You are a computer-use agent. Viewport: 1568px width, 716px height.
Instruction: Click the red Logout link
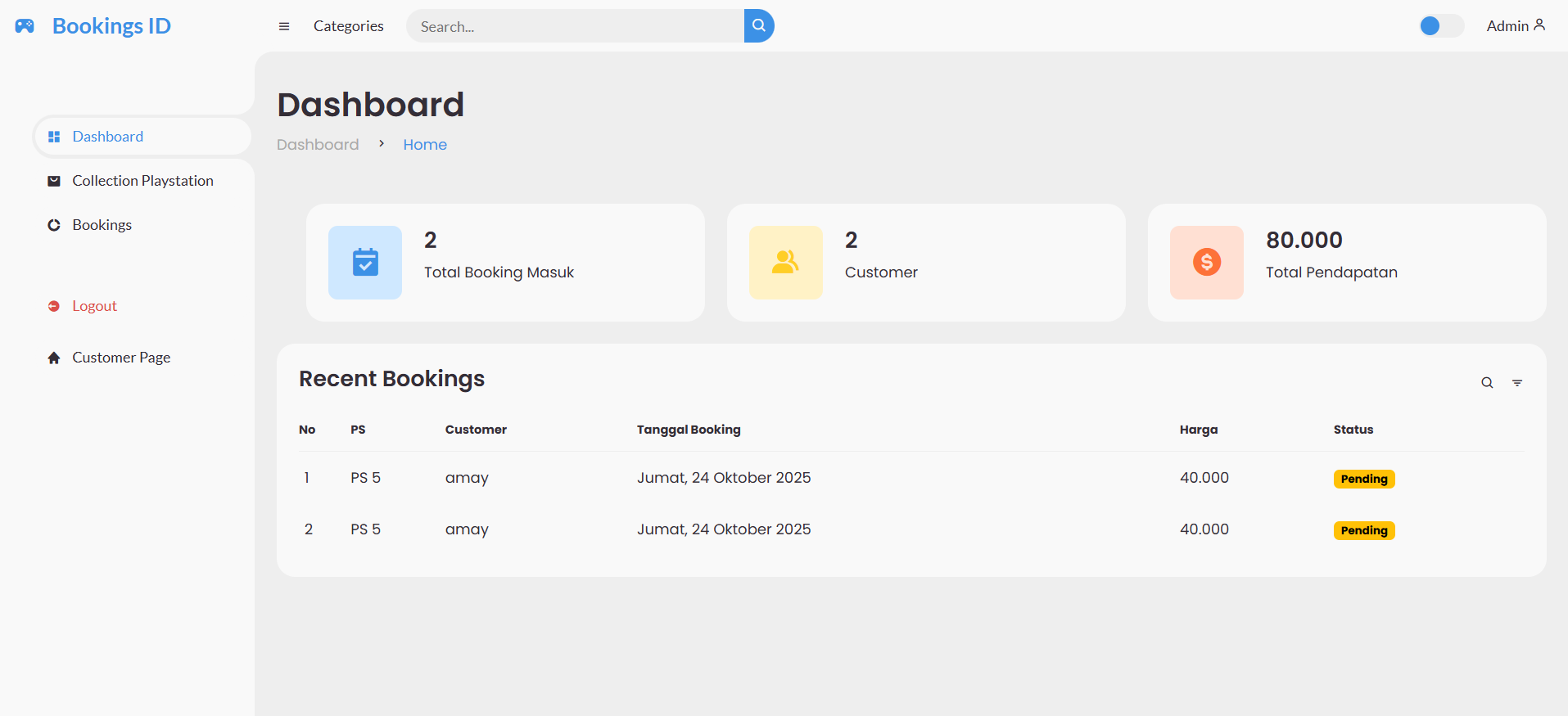click(x=94, y=306)
